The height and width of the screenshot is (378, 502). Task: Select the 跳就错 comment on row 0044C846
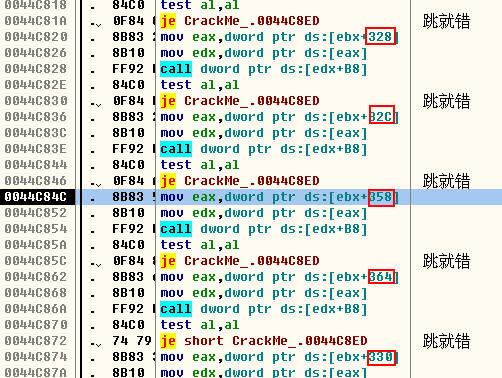[x=446, y=181]
